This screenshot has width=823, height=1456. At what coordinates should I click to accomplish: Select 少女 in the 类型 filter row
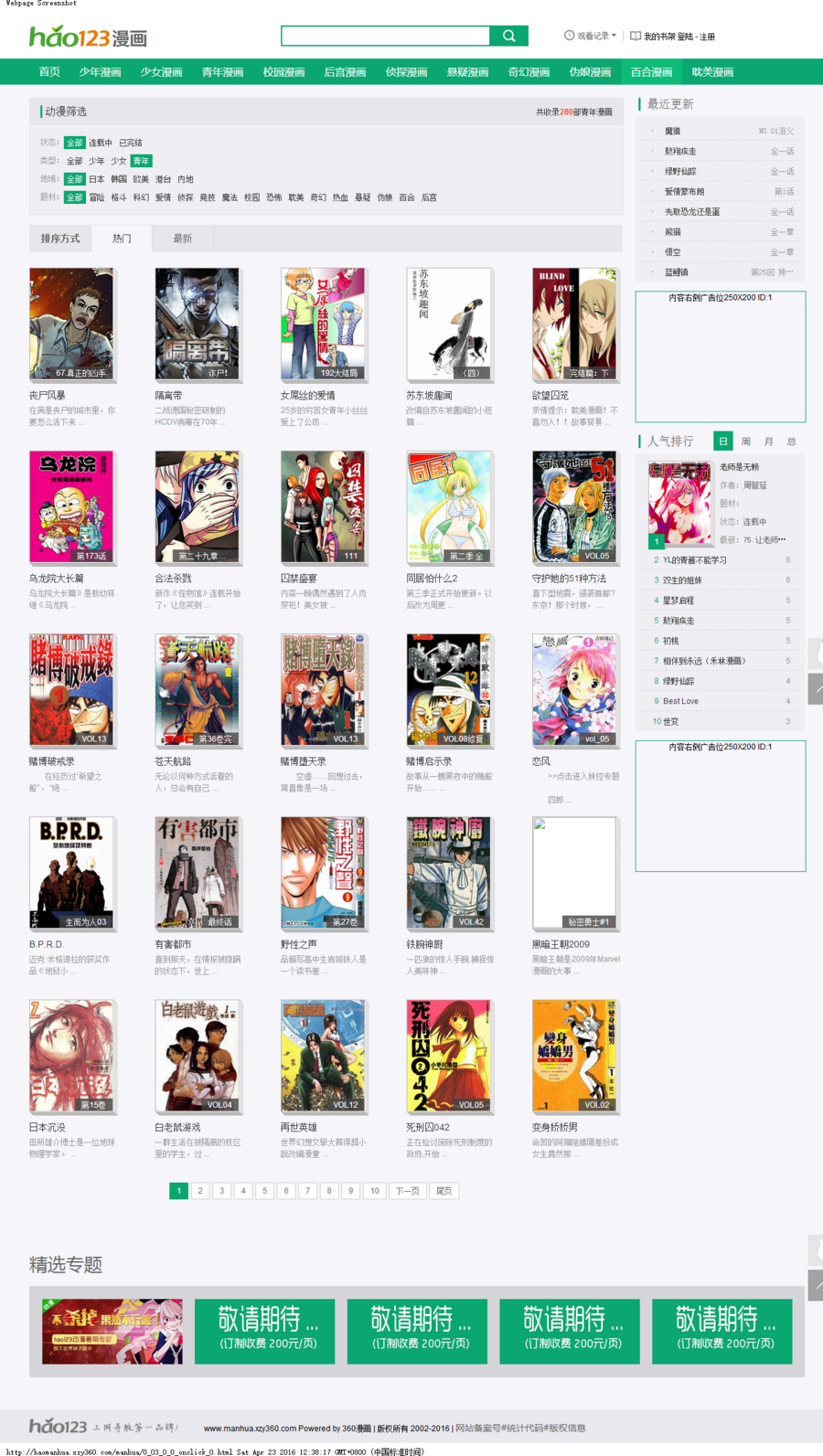tap(118, 161)
